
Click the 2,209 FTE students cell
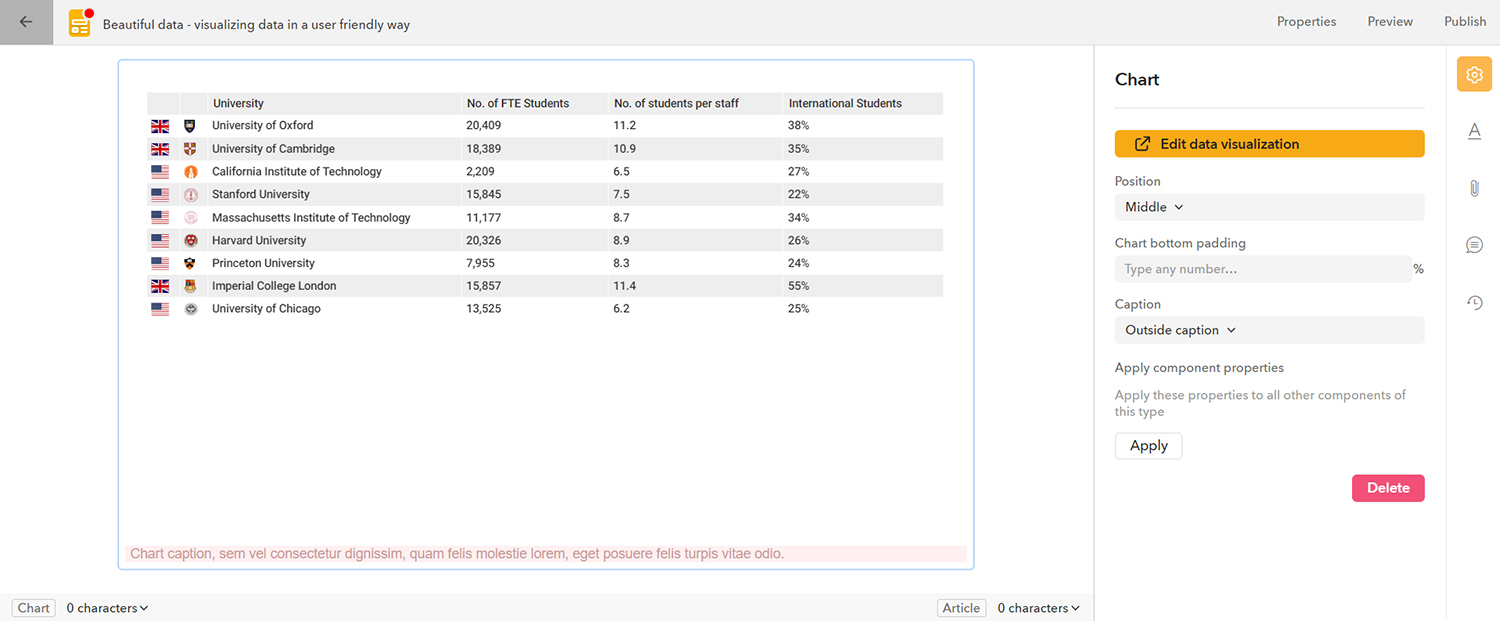click(480, 172)
